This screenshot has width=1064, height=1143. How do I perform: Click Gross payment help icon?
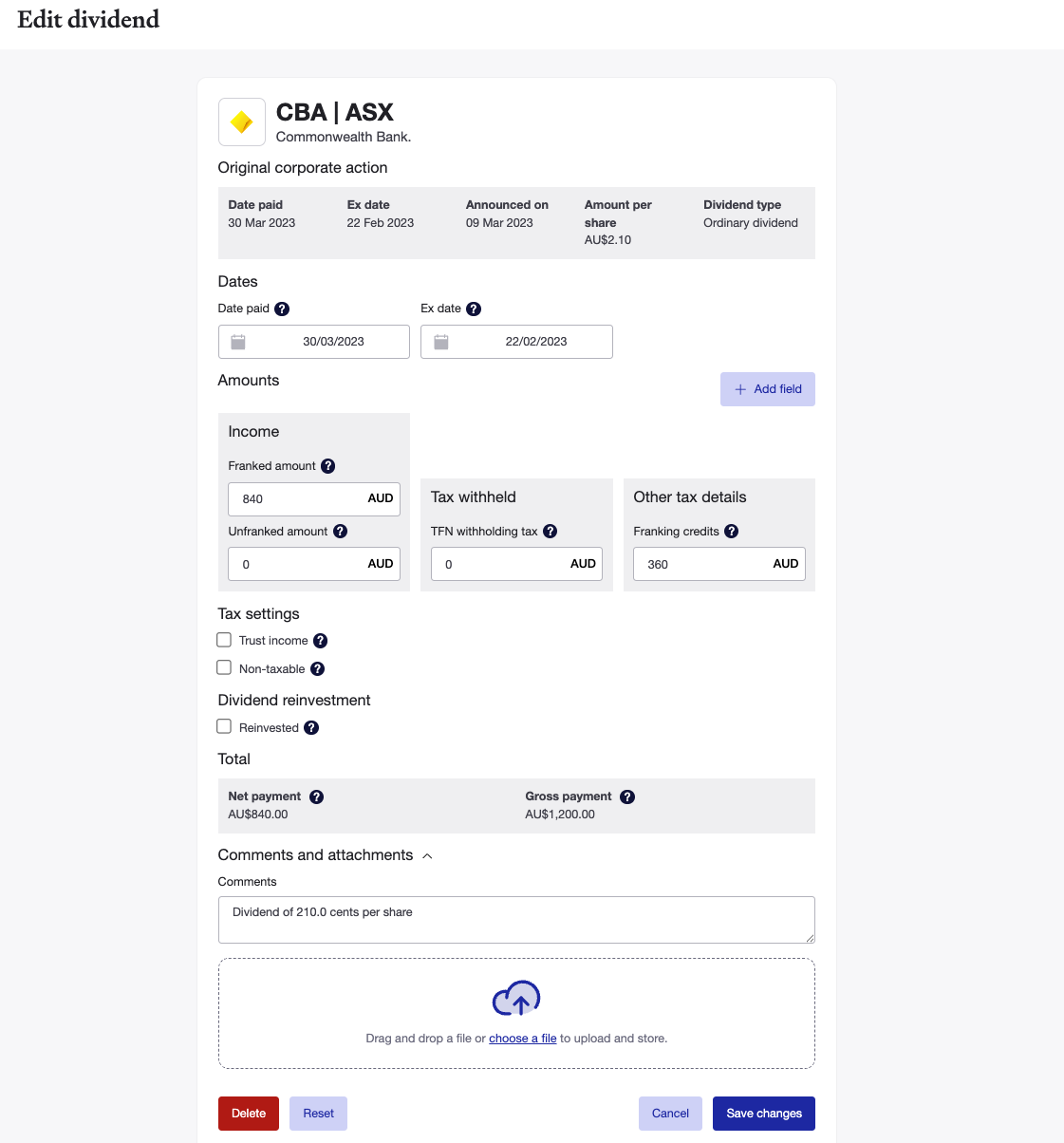(x=627, y=796)
